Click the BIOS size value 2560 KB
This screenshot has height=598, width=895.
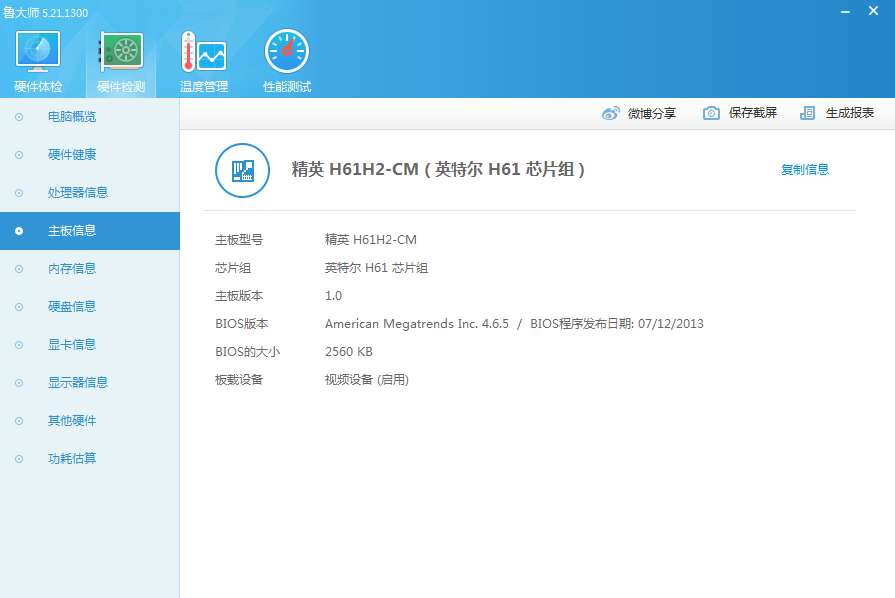[349, 351]
